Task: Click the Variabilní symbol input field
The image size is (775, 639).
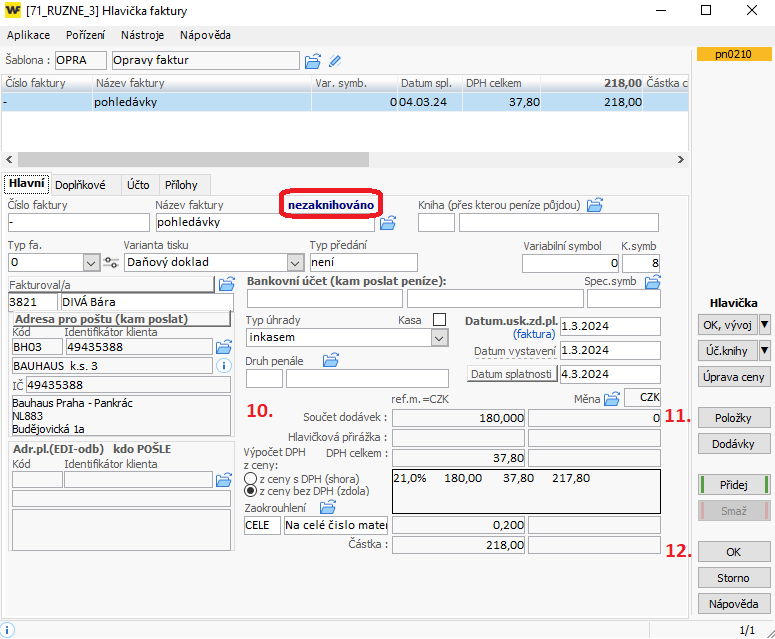Action: click(x=570, y=263)
